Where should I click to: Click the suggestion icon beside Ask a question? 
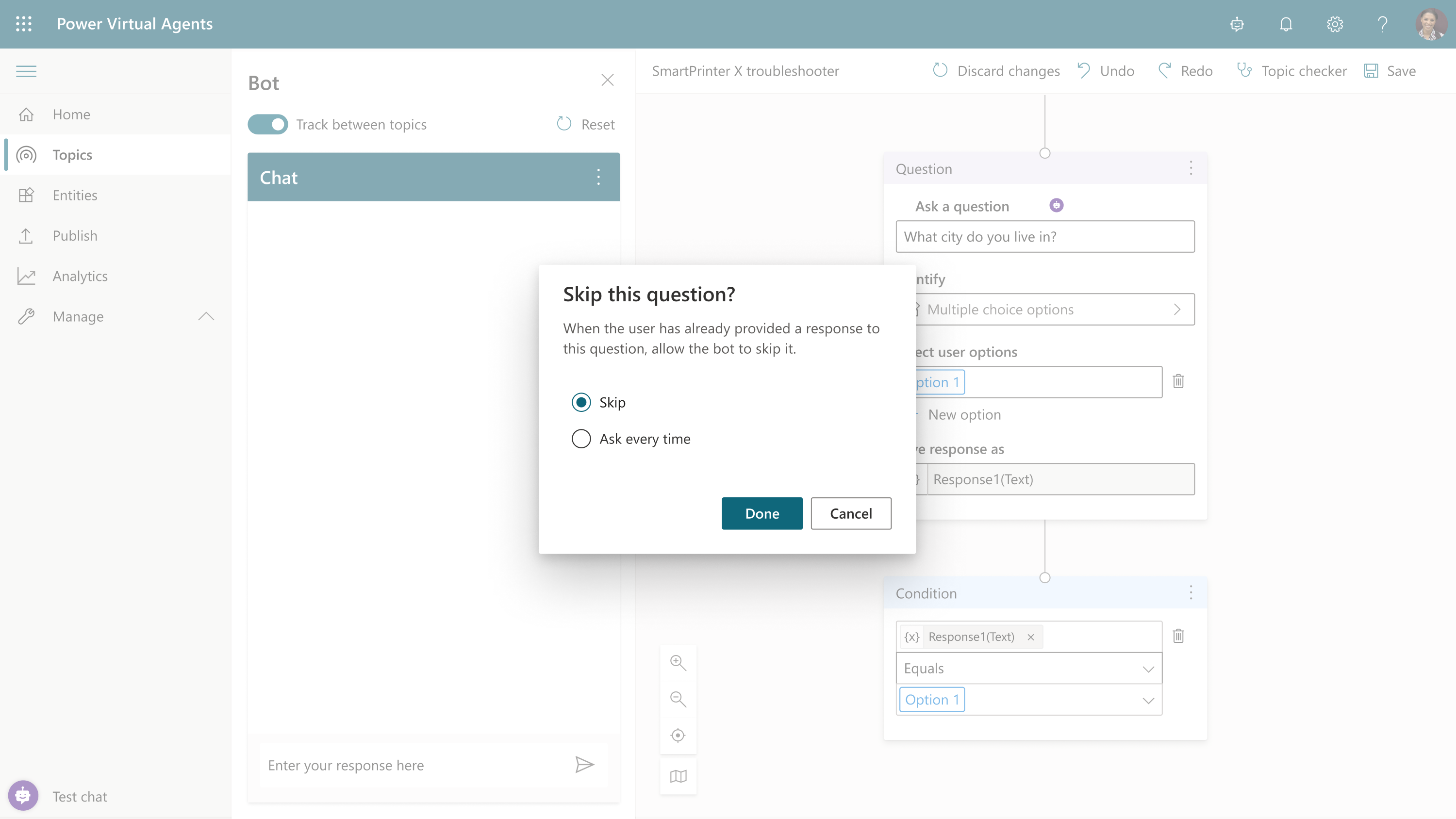click(1057, 205)
